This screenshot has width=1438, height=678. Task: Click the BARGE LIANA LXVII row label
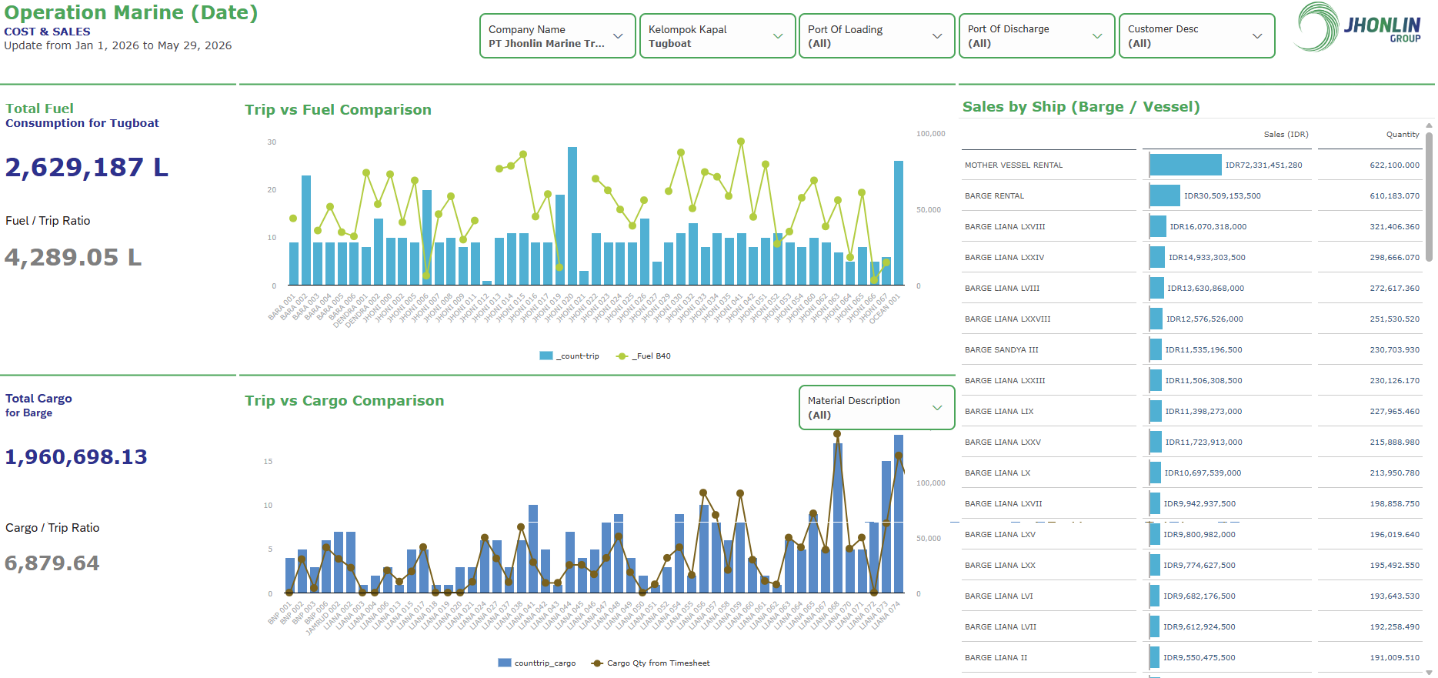click(1002, 504)
